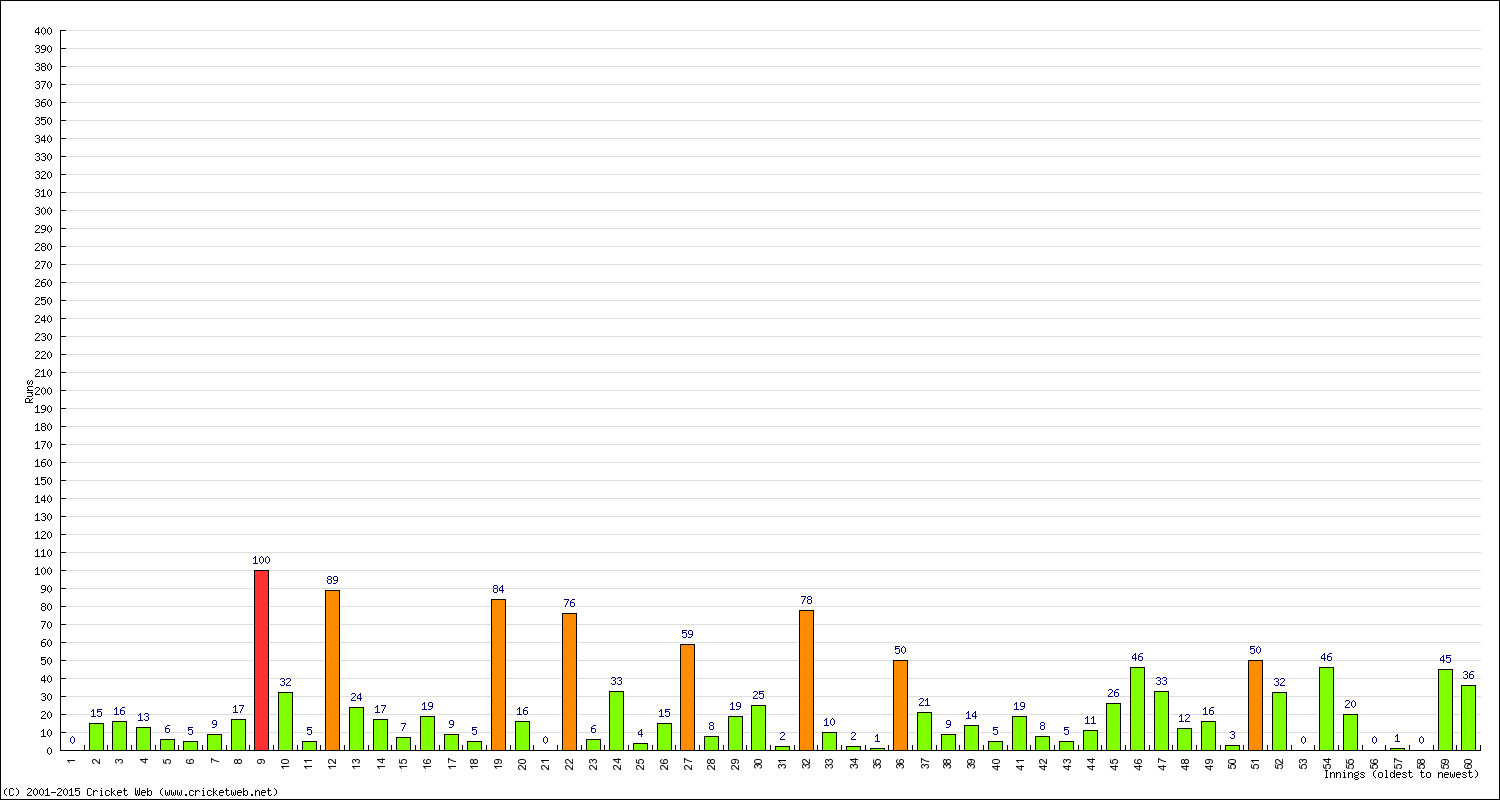Click the "Runs" y-axis title
Screen dimensions: 1500x800
[28, 391]
